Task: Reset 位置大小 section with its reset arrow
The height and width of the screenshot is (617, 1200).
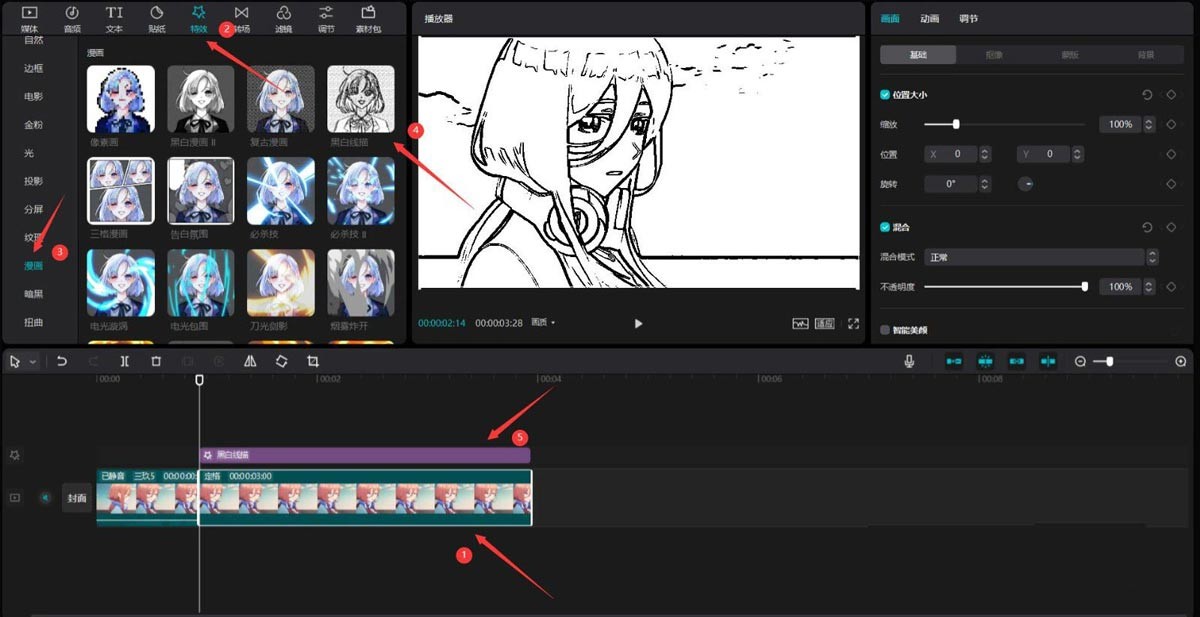Action: click(x=1147, y=95)
